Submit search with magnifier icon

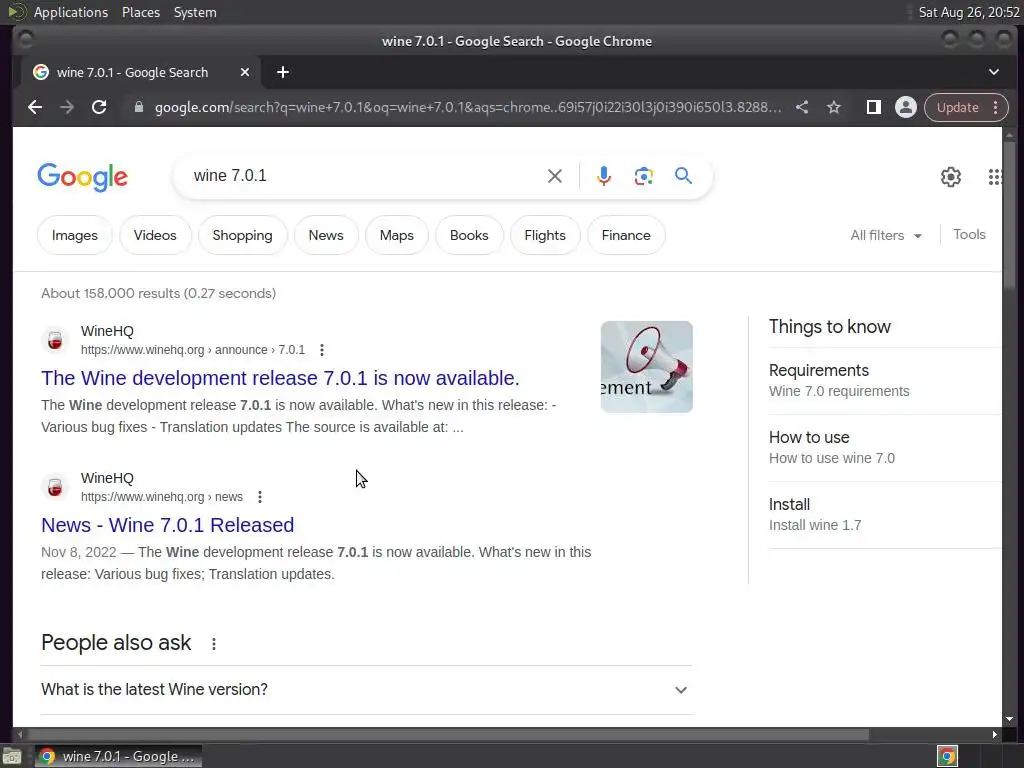coord(683,176)
